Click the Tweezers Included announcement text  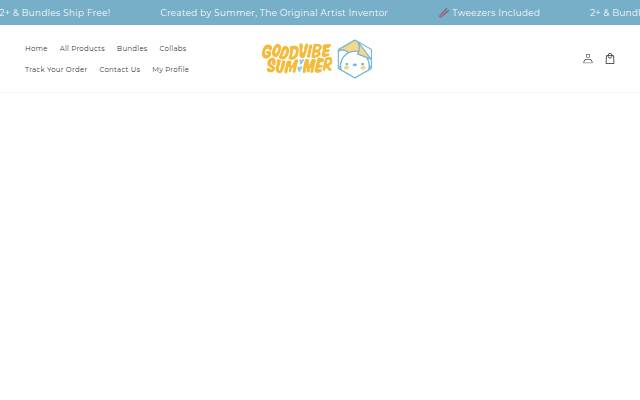click(489, 13)
